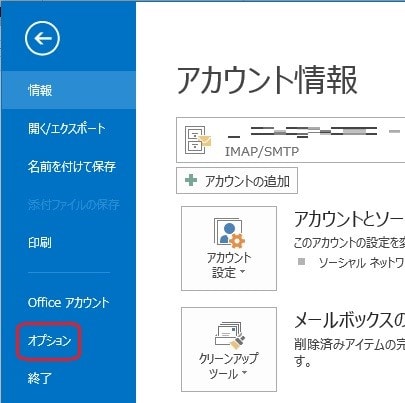
Task: Click the IMAP/SMTP mailbox cabinet icon
Action: pyautogui.click(x=198, y=140)
